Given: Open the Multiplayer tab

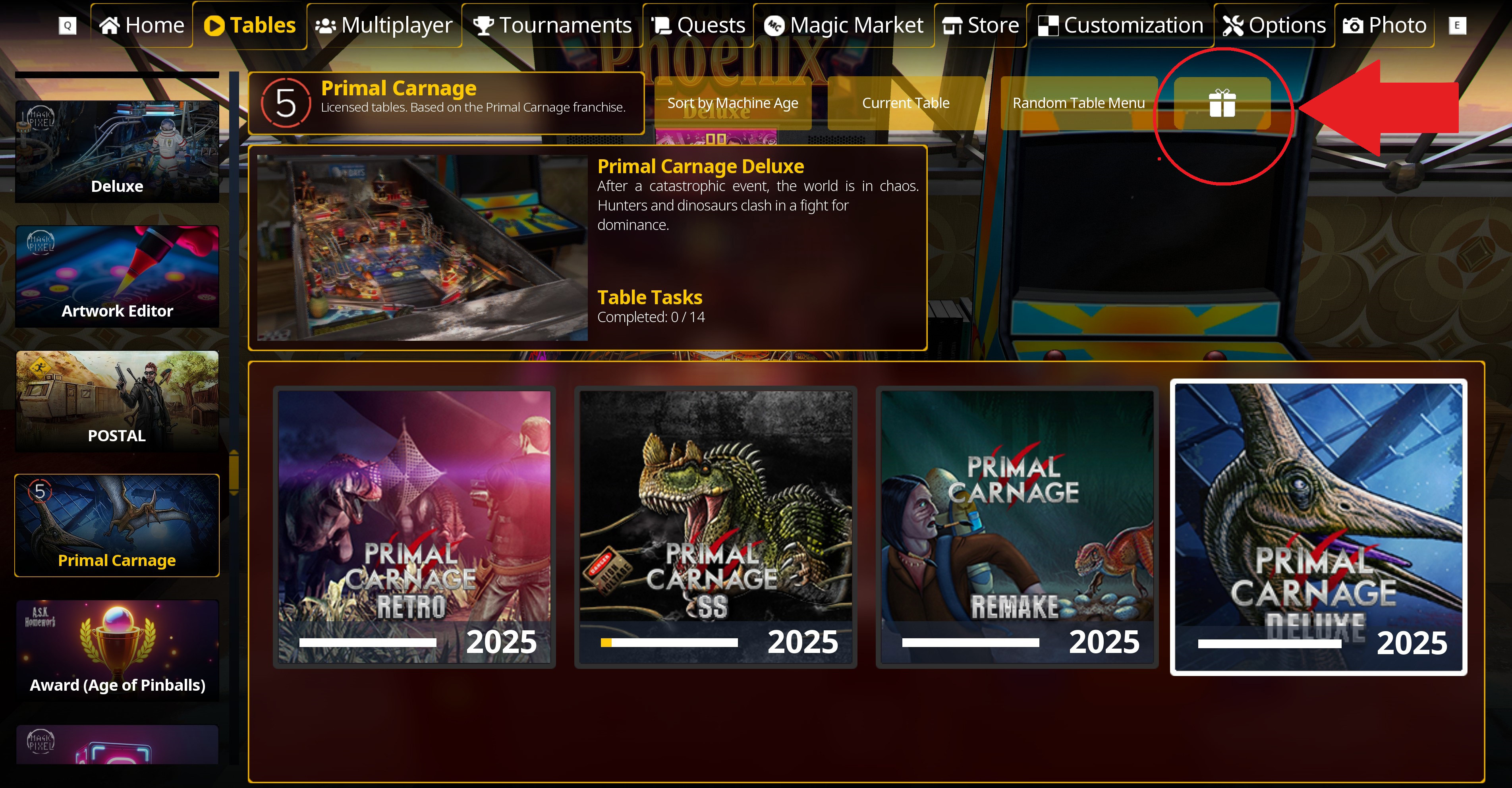Looking at the screenshot, I should (x=384, y=25).
